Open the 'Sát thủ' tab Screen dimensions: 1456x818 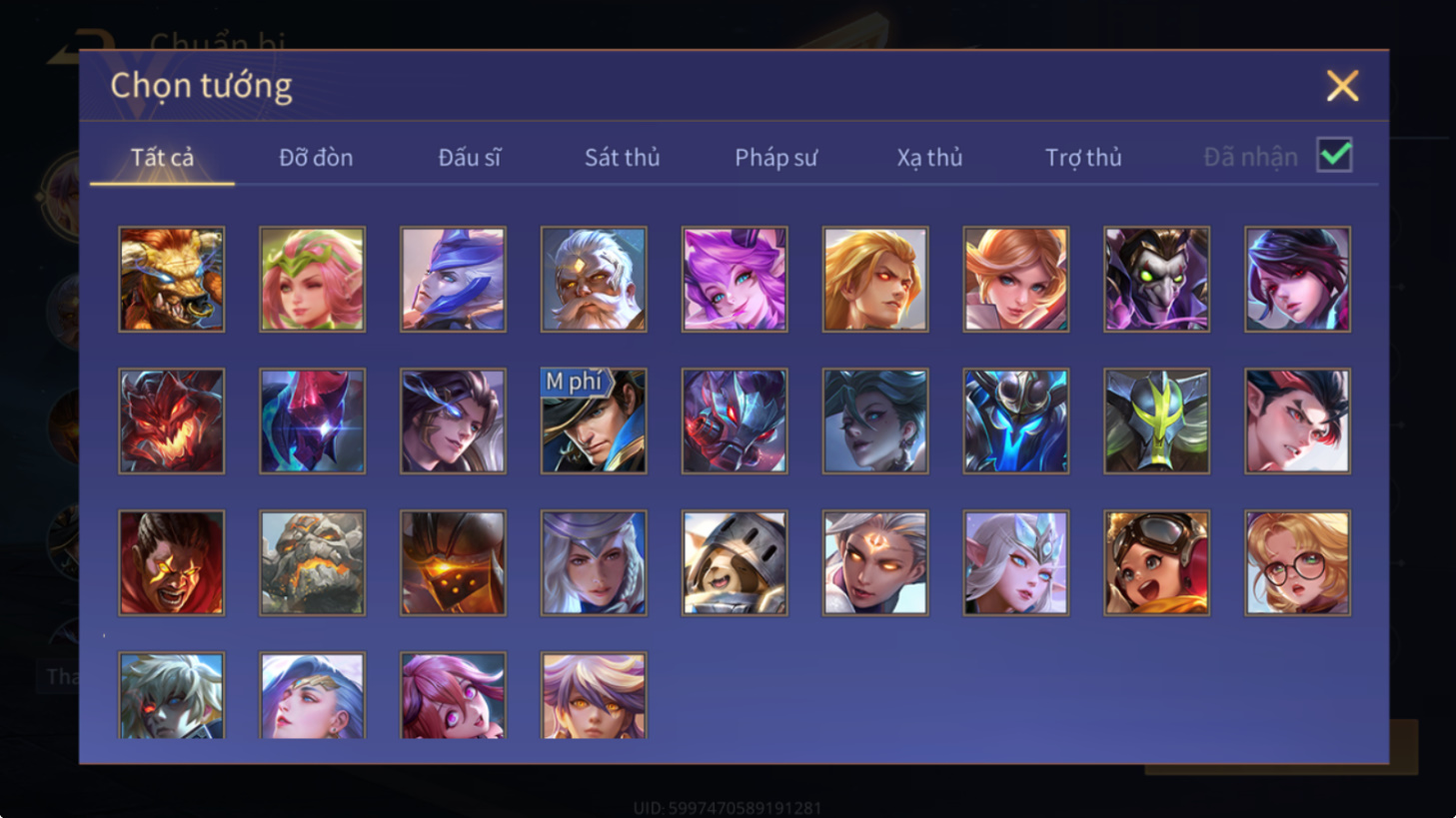click(622, 157)
